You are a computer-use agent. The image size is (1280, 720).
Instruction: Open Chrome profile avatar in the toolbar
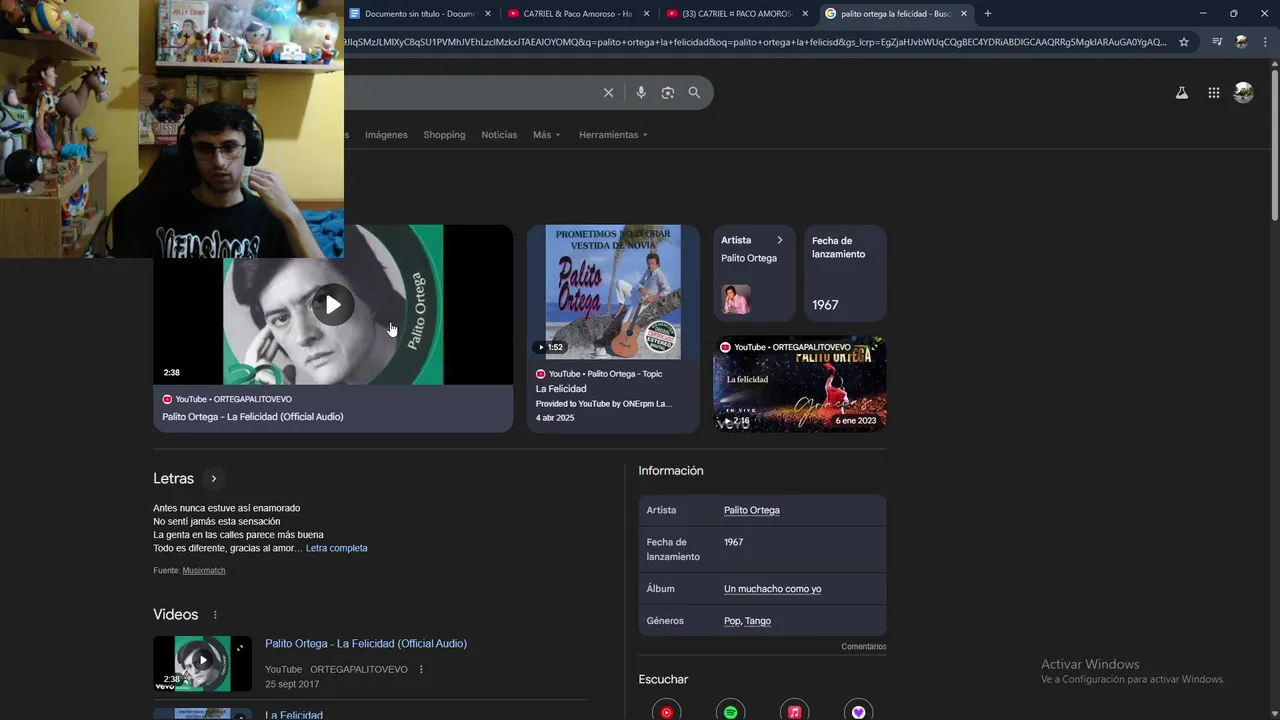coord(1241,42)
